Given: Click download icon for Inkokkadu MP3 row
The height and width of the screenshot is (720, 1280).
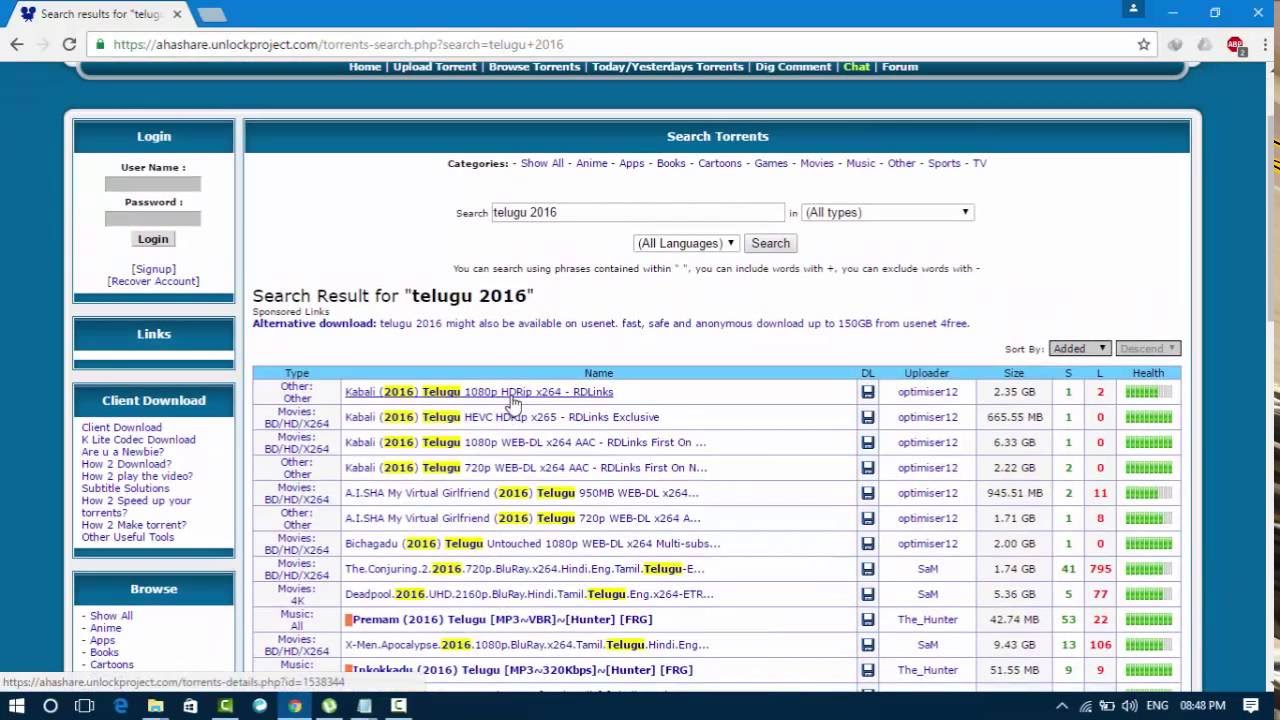Looking at the screenshot, I should click(867, 670).
